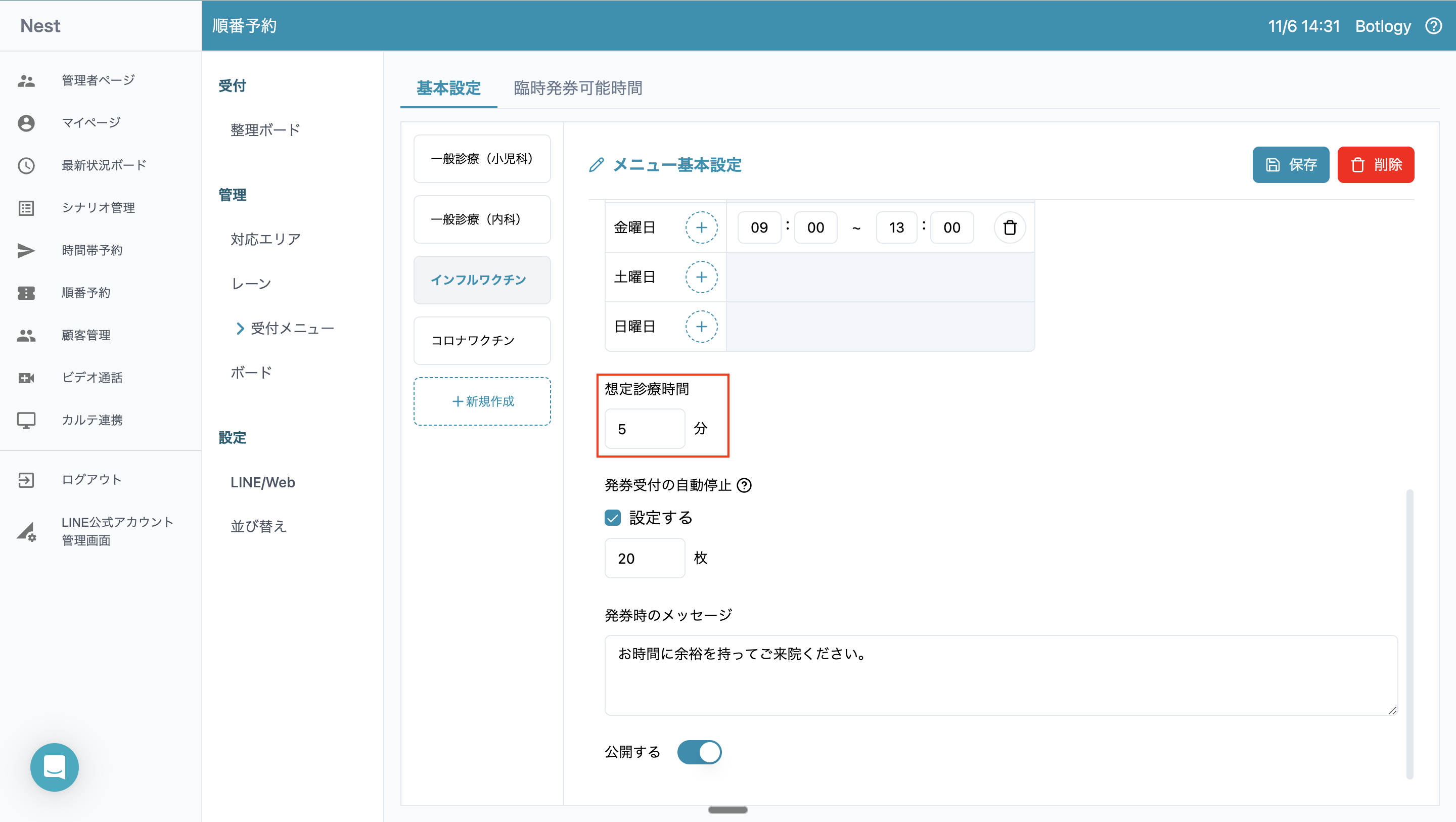Select コロナワクチン menu item
Screen dimensions: 1456x822
(x=482, y=340)
